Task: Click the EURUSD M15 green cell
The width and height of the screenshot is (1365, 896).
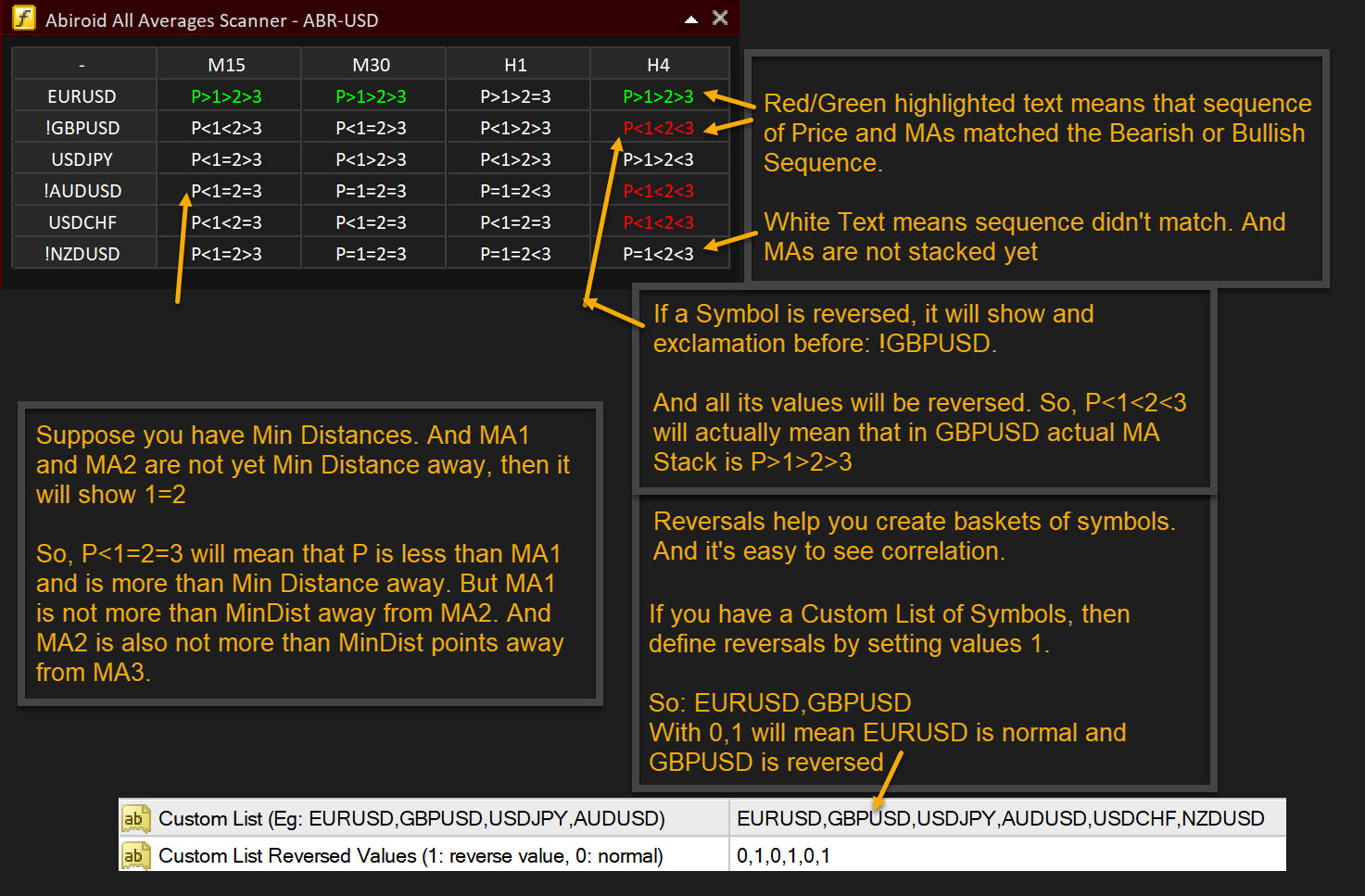Action: [227, 96]
